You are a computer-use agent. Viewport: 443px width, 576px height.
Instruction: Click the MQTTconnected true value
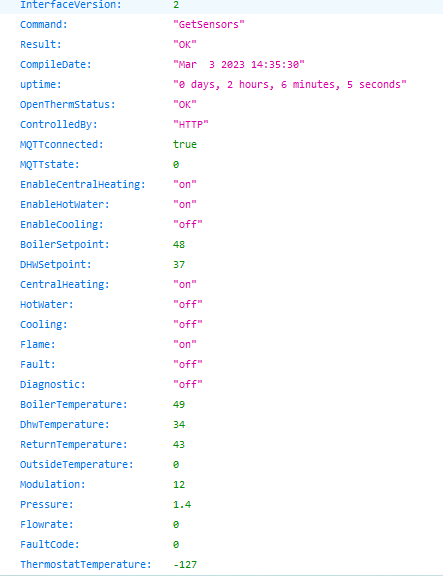click(x=185, y=144)
